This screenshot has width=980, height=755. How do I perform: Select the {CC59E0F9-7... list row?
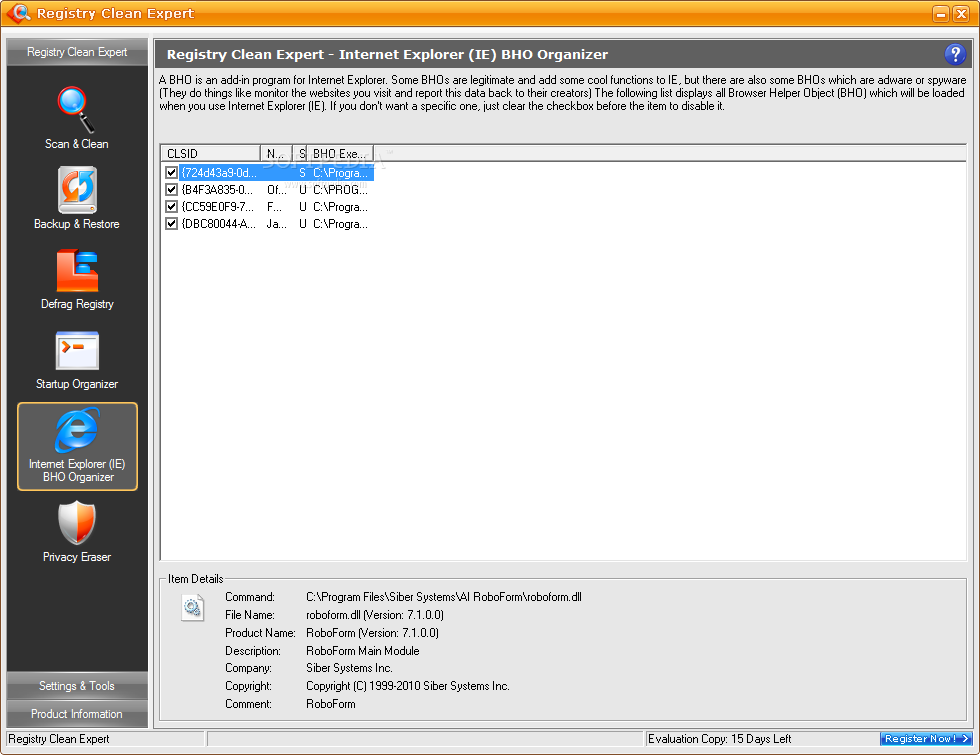[x=269, y=206]
